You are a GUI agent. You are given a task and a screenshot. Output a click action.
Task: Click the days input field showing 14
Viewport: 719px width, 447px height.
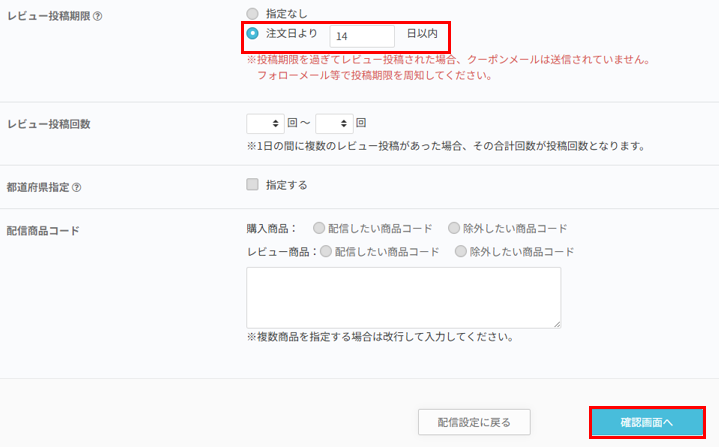[361, 36]
